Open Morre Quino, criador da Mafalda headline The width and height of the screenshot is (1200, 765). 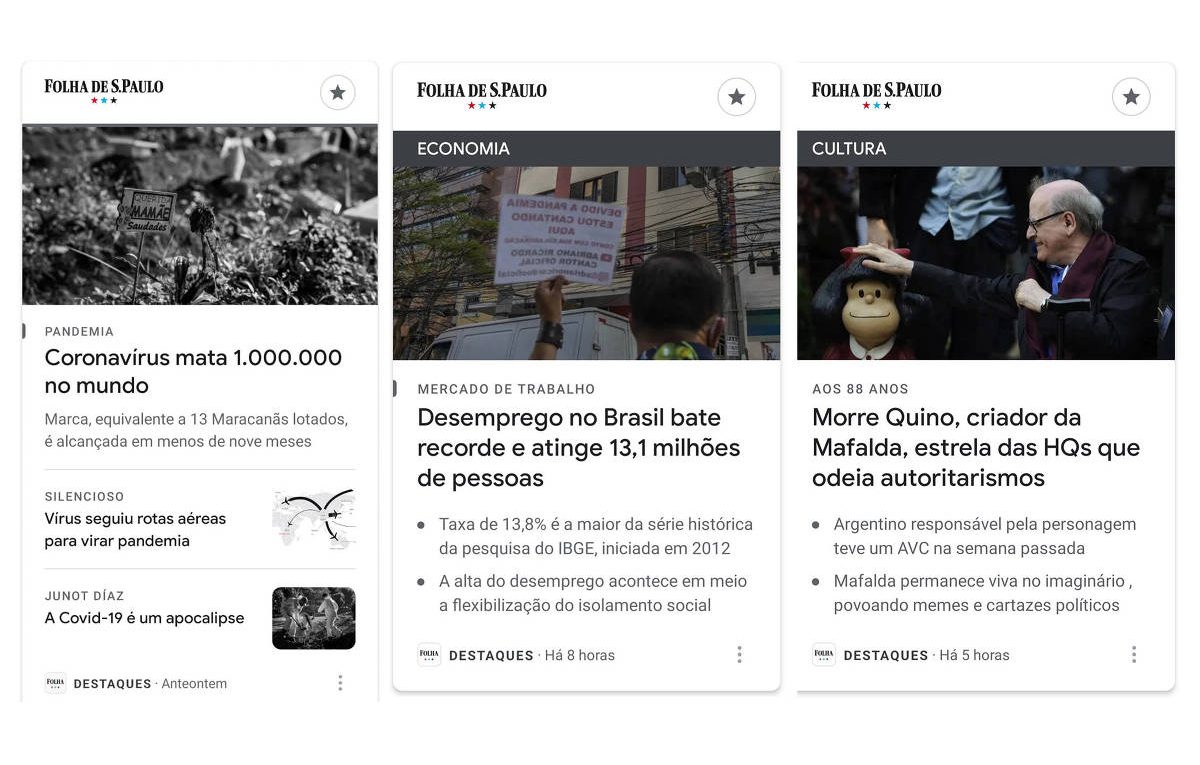coord(976,447)
